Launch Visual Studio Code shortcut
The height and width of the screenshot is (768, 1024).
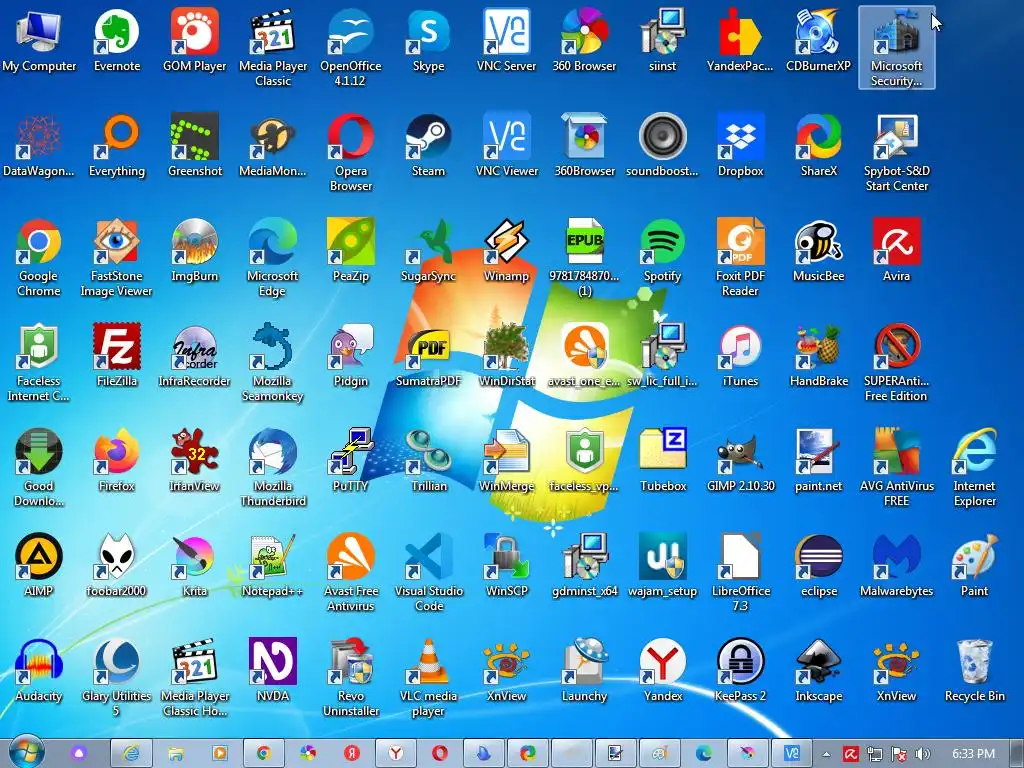click(428, 574)
